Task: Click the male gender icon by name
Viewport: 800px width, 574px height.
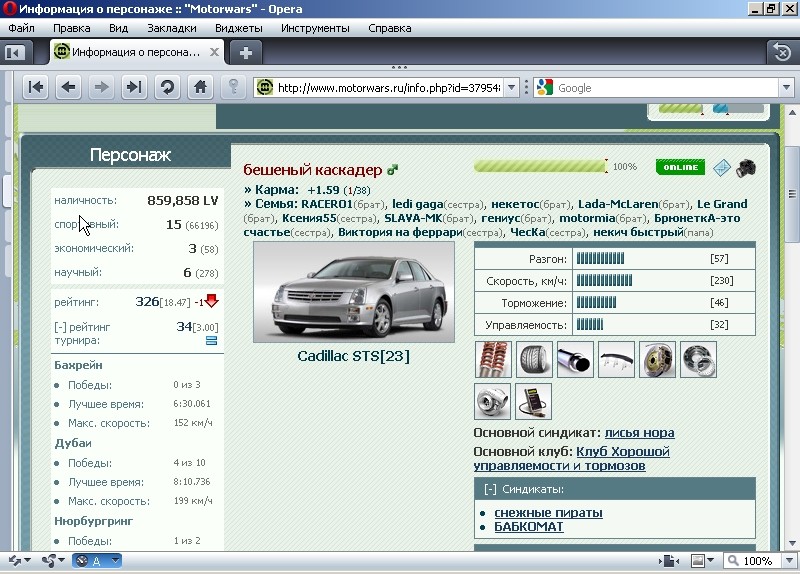Action: tap(392, 170)
